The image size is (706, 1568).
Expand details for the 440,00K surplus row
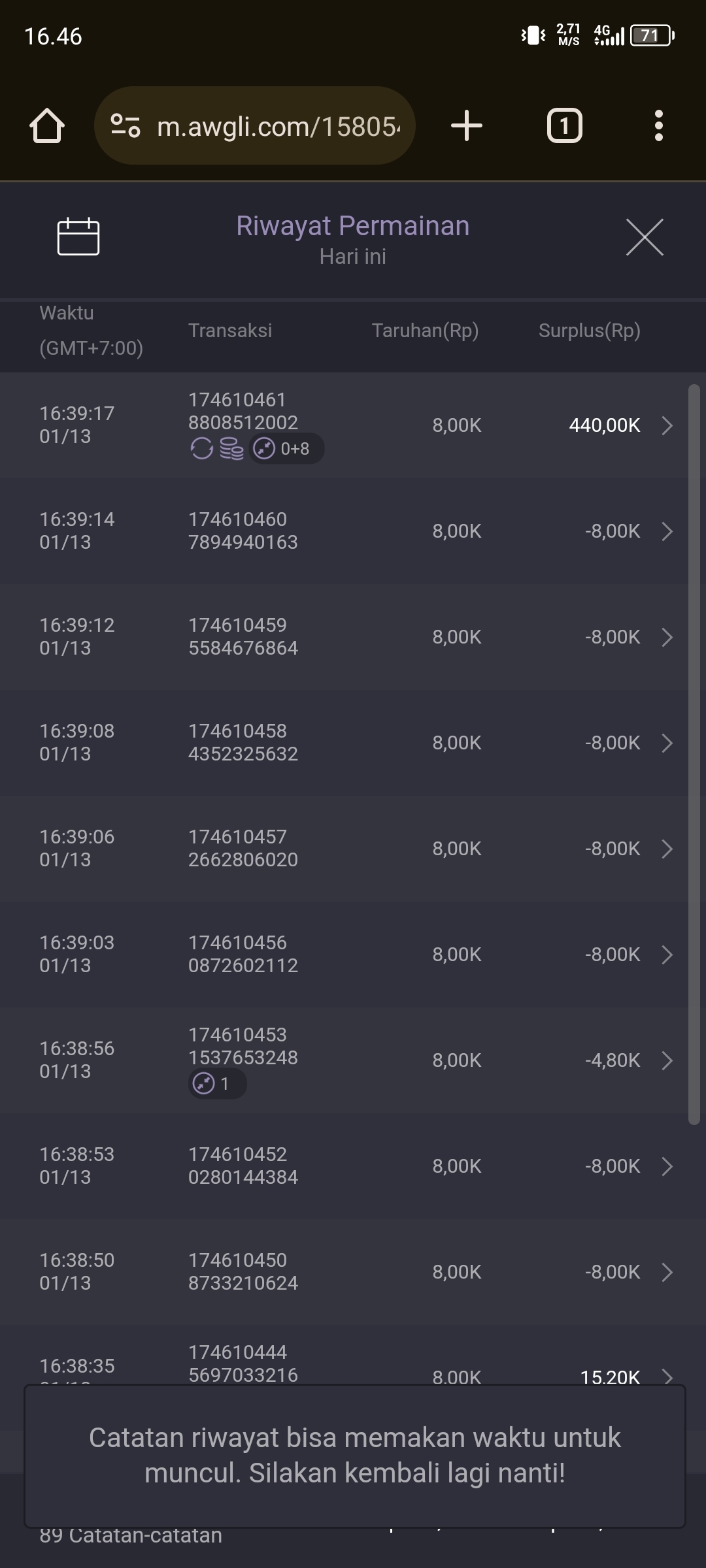pos(667,425)
